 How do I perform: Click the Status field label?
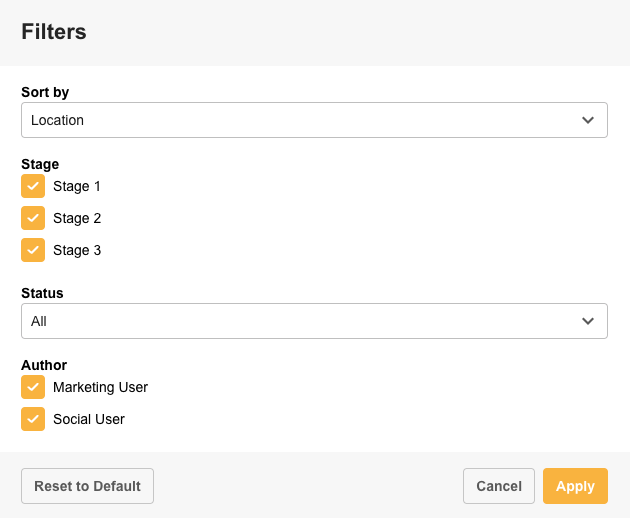click(42, 293)
